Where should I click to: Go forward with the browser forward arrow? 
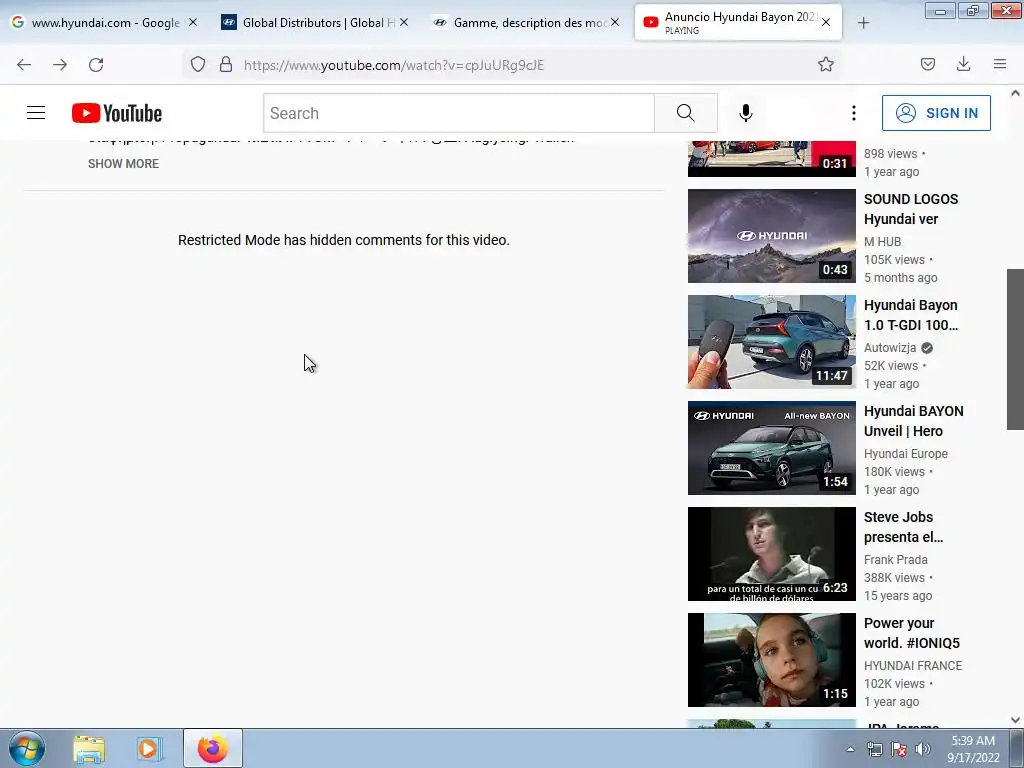59,64
